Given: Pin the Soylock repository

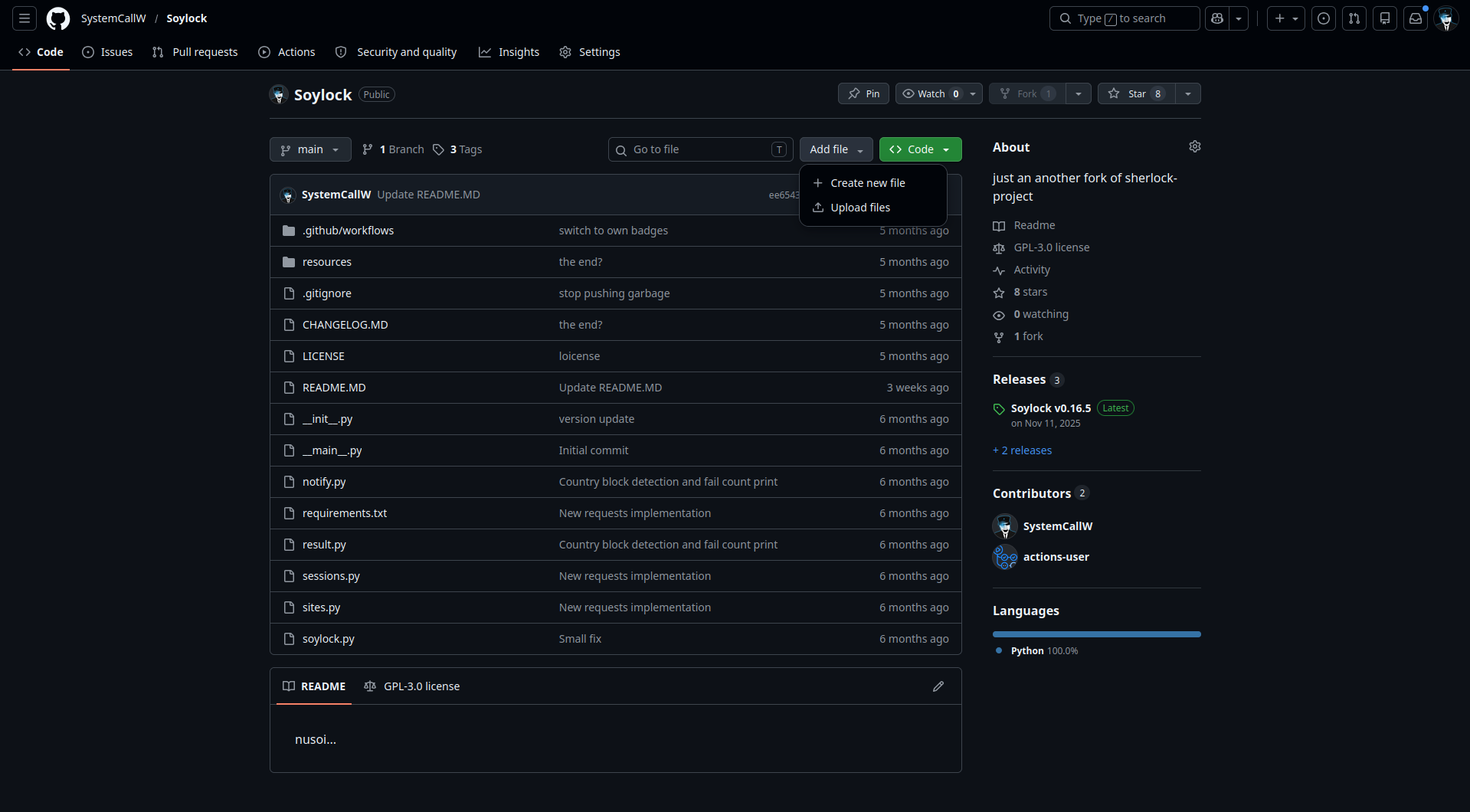Looking at the screenshot, I should (x=863, y=93).
